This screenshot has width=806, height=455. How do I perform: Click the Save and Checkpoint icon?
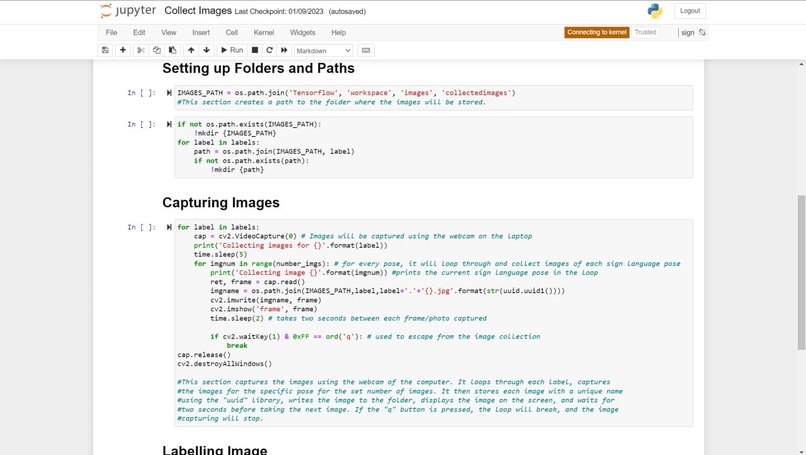[x=105, y=50]
